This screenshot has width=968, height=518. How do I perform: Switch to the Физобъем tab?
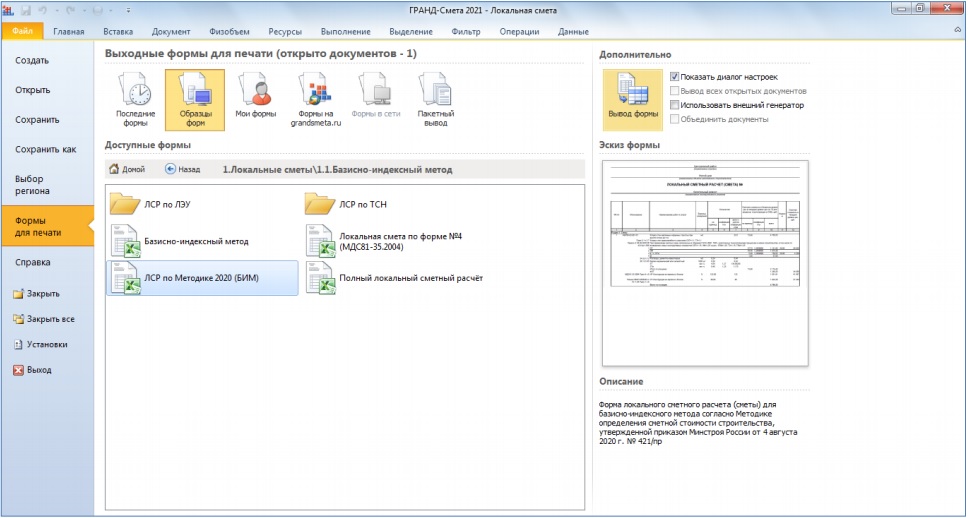[229, 31]
